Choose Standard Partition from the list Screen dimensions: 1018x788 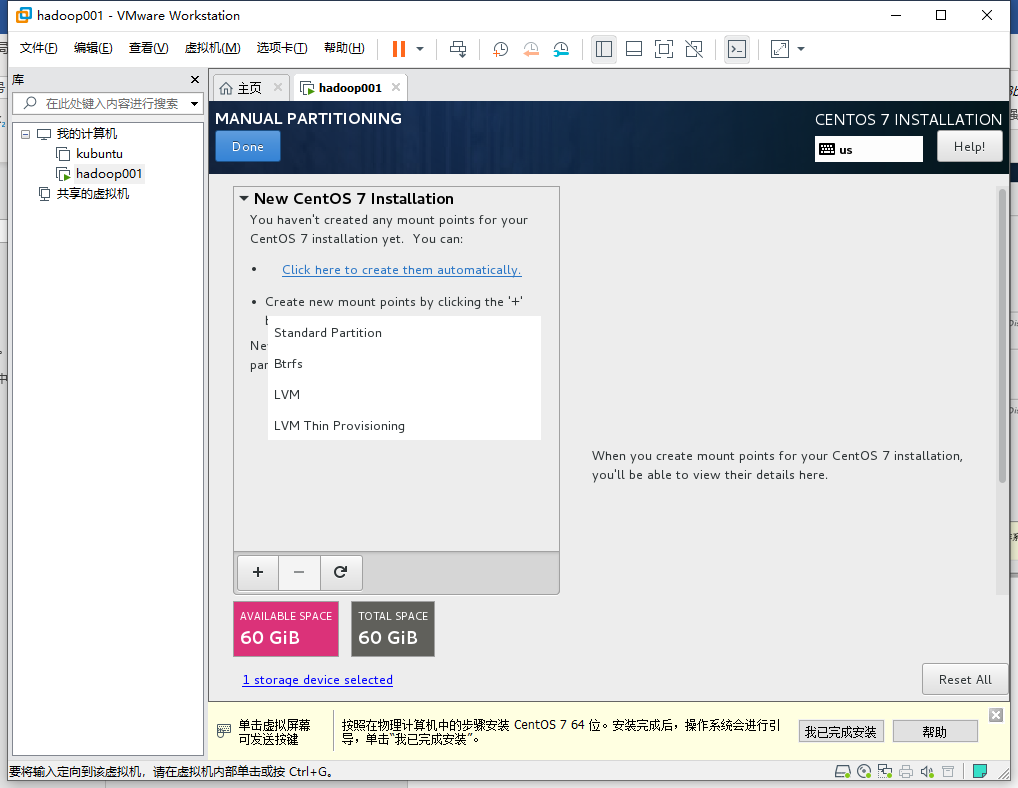tap(404, 332)
